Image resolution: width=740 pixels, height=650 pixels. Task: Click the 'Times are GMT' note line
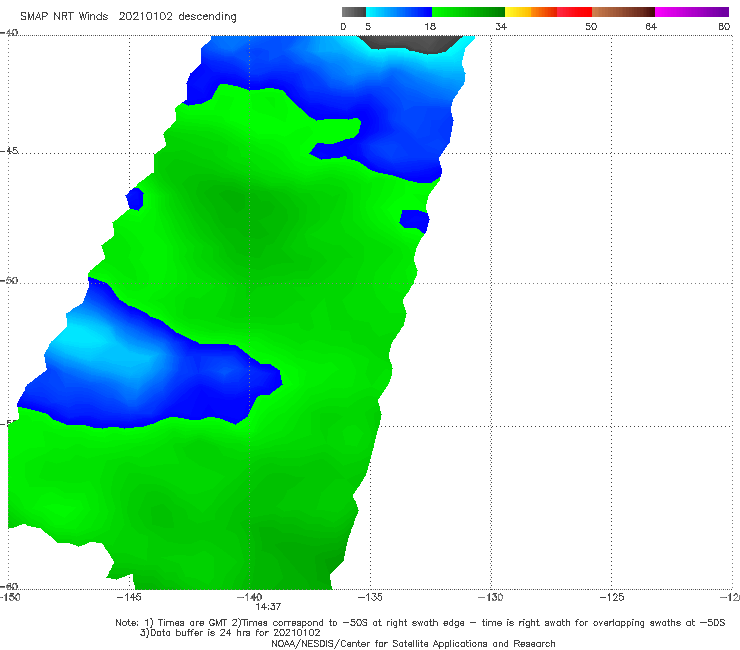(420, 623)
